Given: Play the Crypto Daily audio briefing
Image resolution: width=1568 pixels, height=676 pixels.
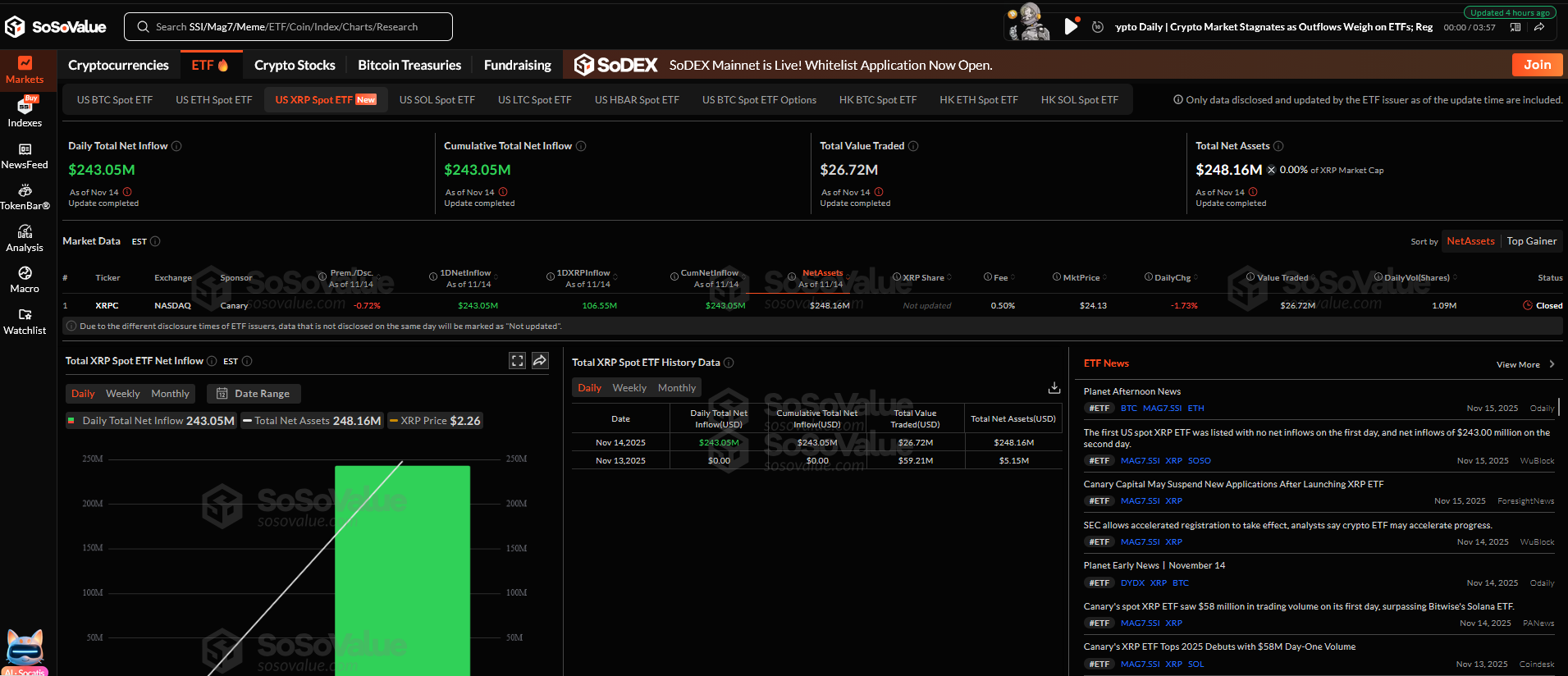Looking at the screenshot, I should click(1071, 26).
